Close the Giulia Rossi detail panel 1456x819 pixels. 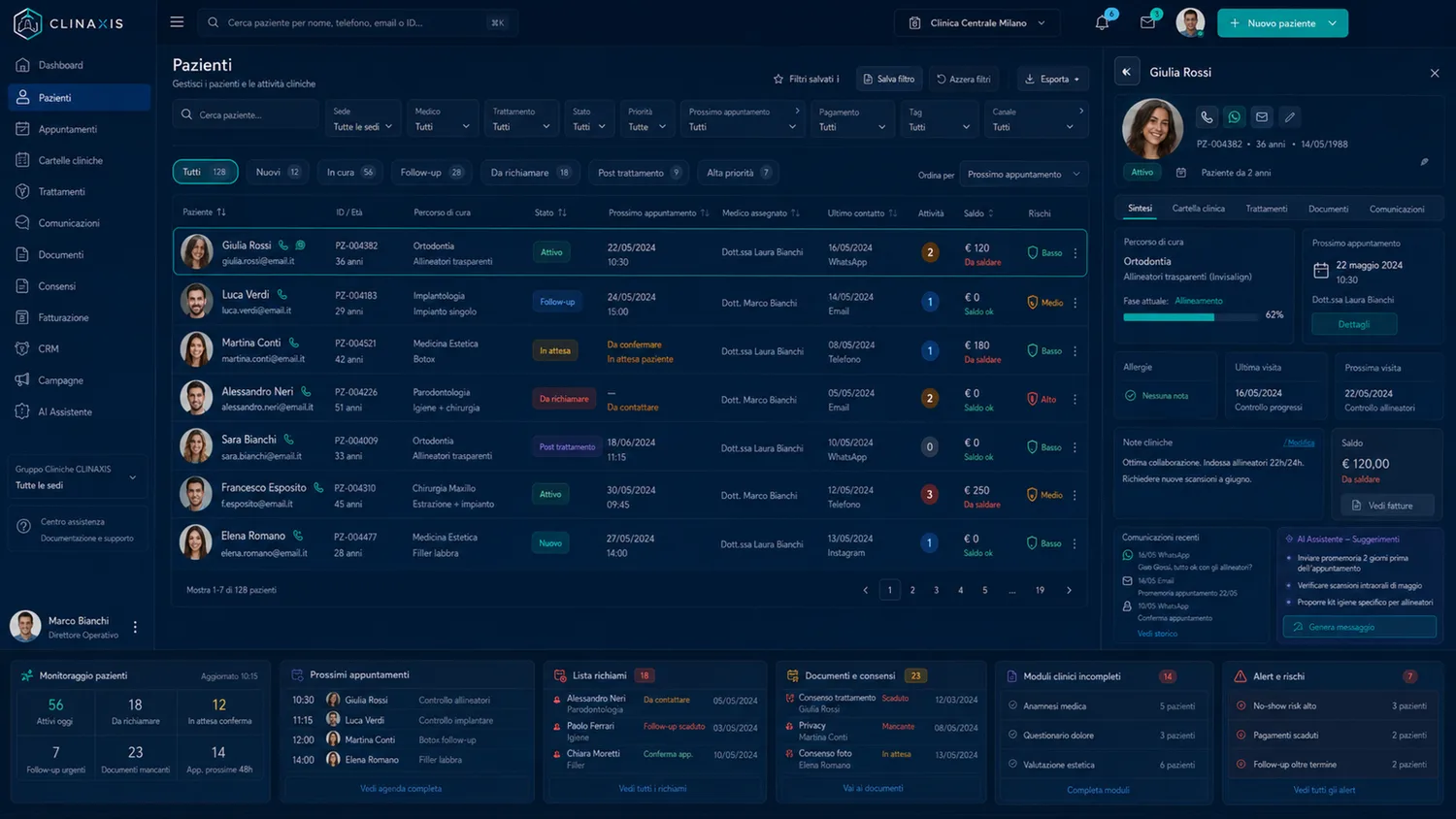coord(1435,73)
